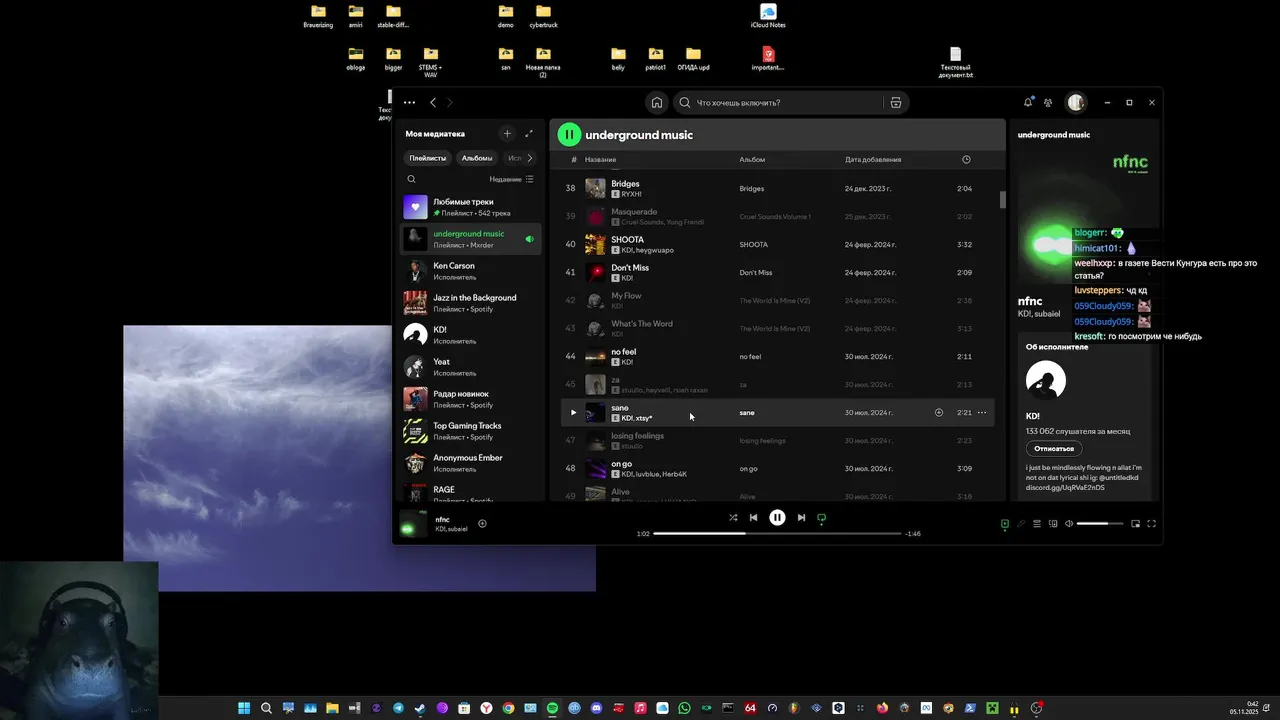
Task: Select the 'on go' track title
Action: [x=621, y=464]
